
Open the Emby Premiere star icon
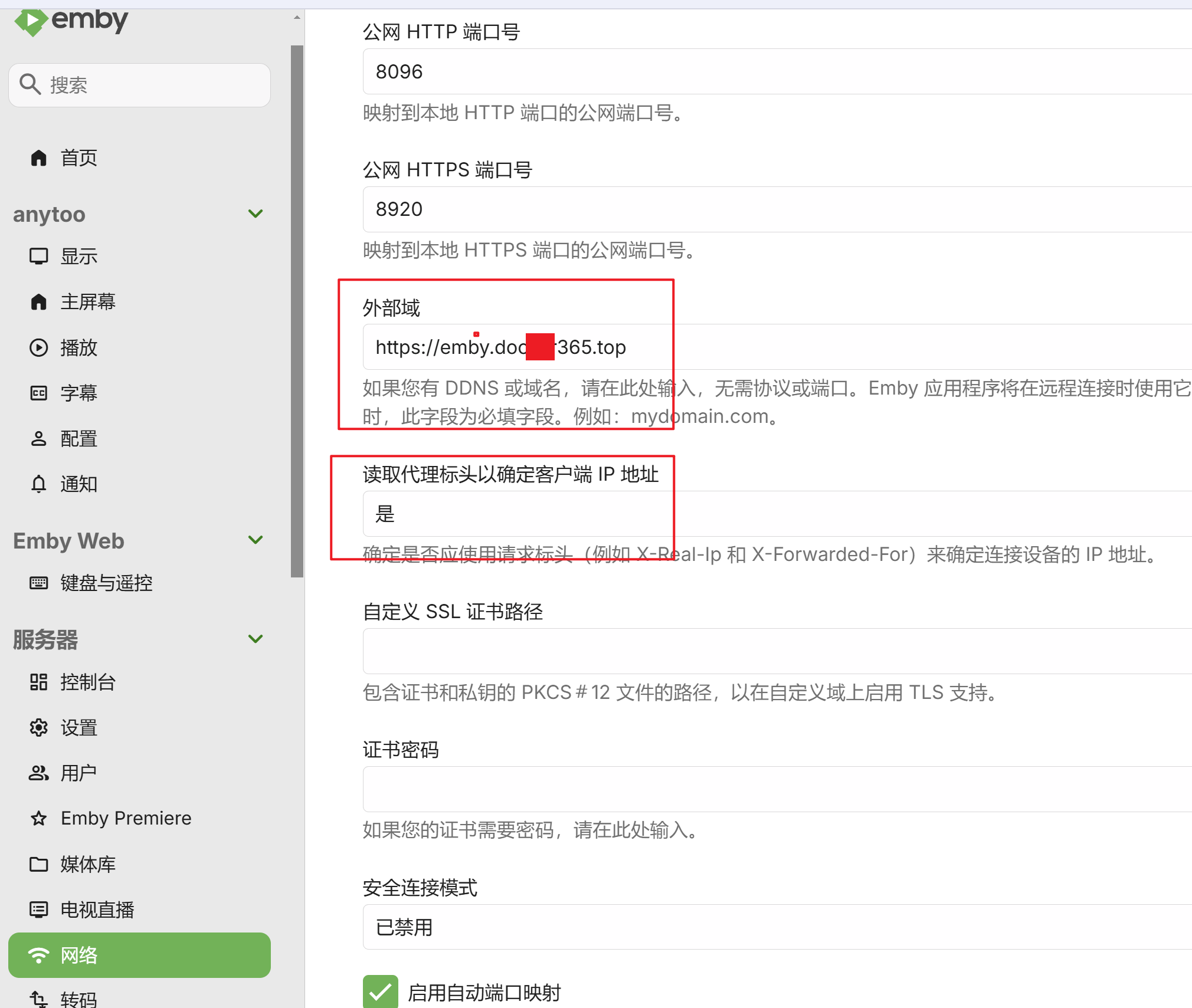click(x=38, y=818)
